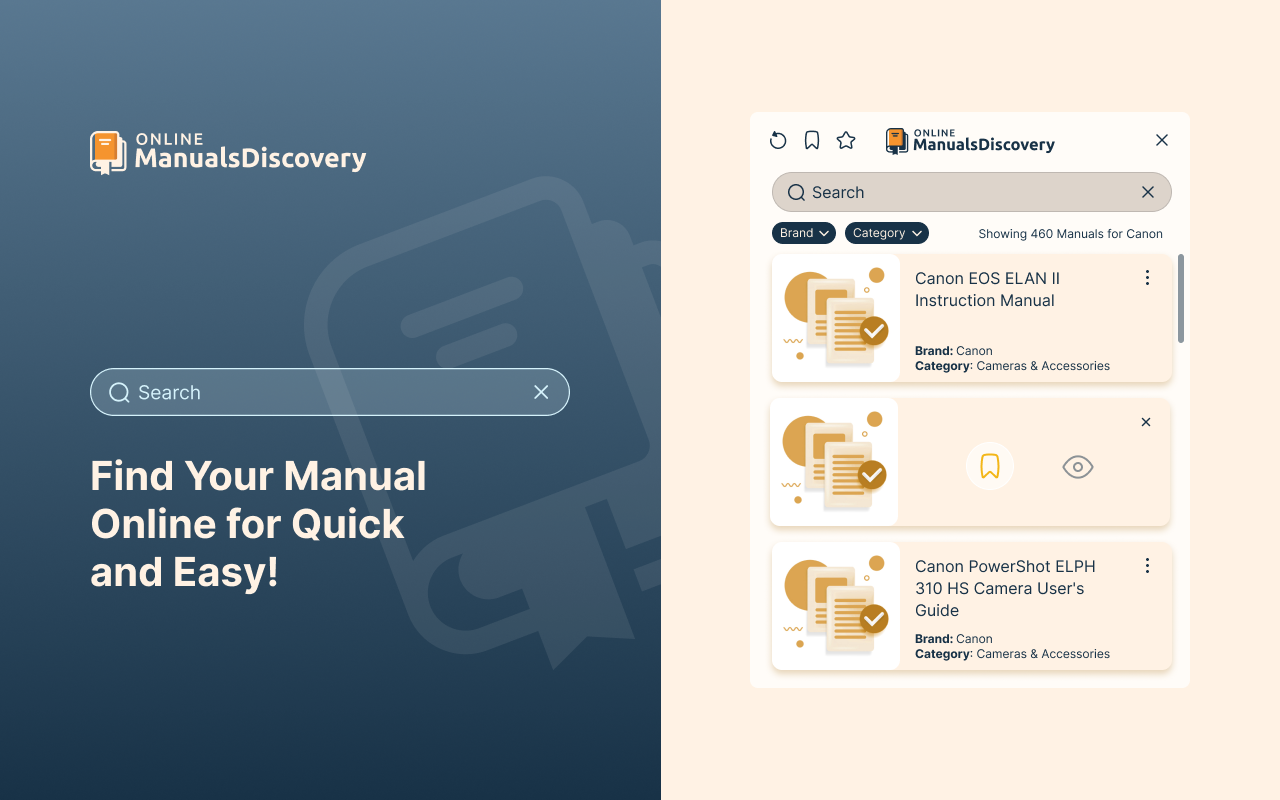This screenshot has height=800, width=1280.
Task: Toggle the eye preview on the expanded card
Action: tap(1077, 466)
